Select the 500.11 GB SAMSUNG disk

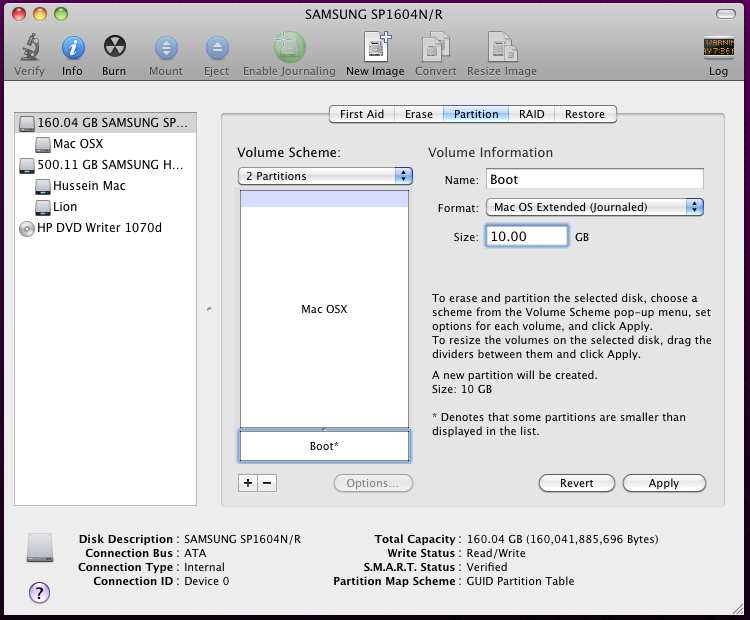[106, 165]
